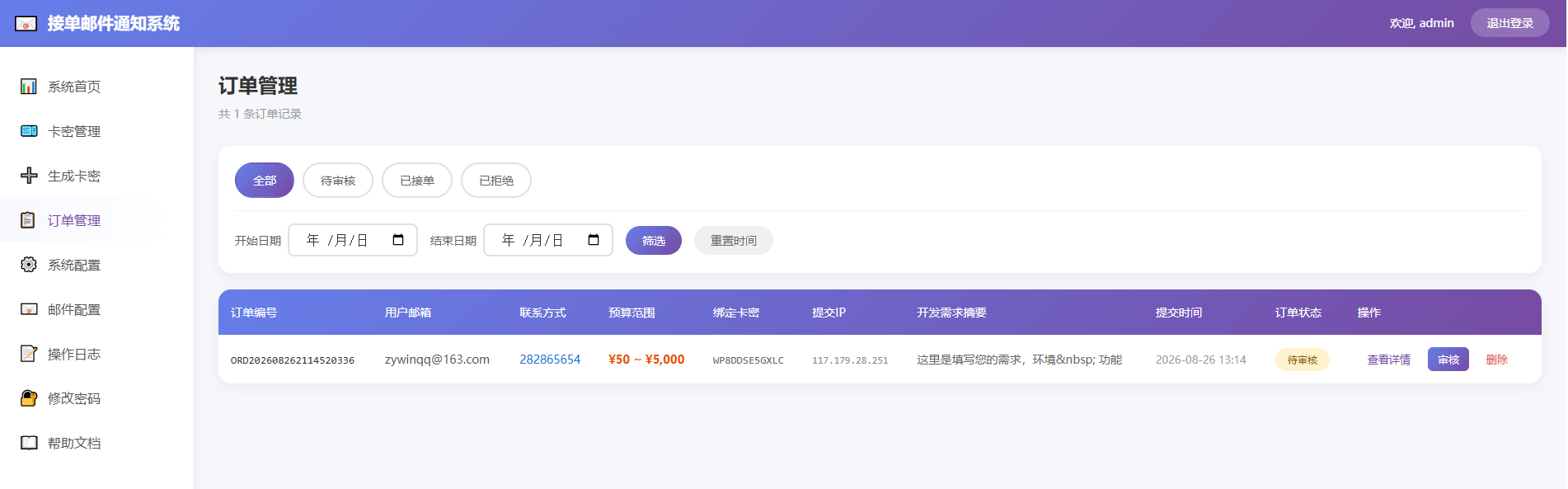Click the 系统首页 chart icon
Screen dimensions: 1568x489
click(29, 87)
